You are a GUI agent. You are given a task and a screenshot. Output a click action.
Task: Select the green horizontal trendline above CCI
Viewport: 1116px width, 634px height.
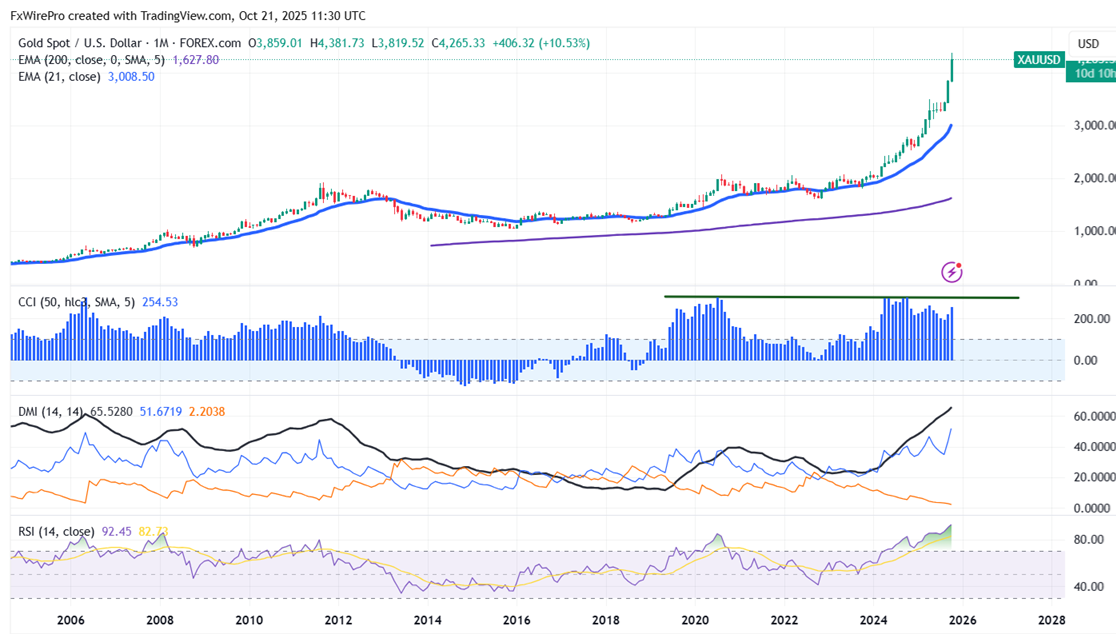[x=841, y=297]
